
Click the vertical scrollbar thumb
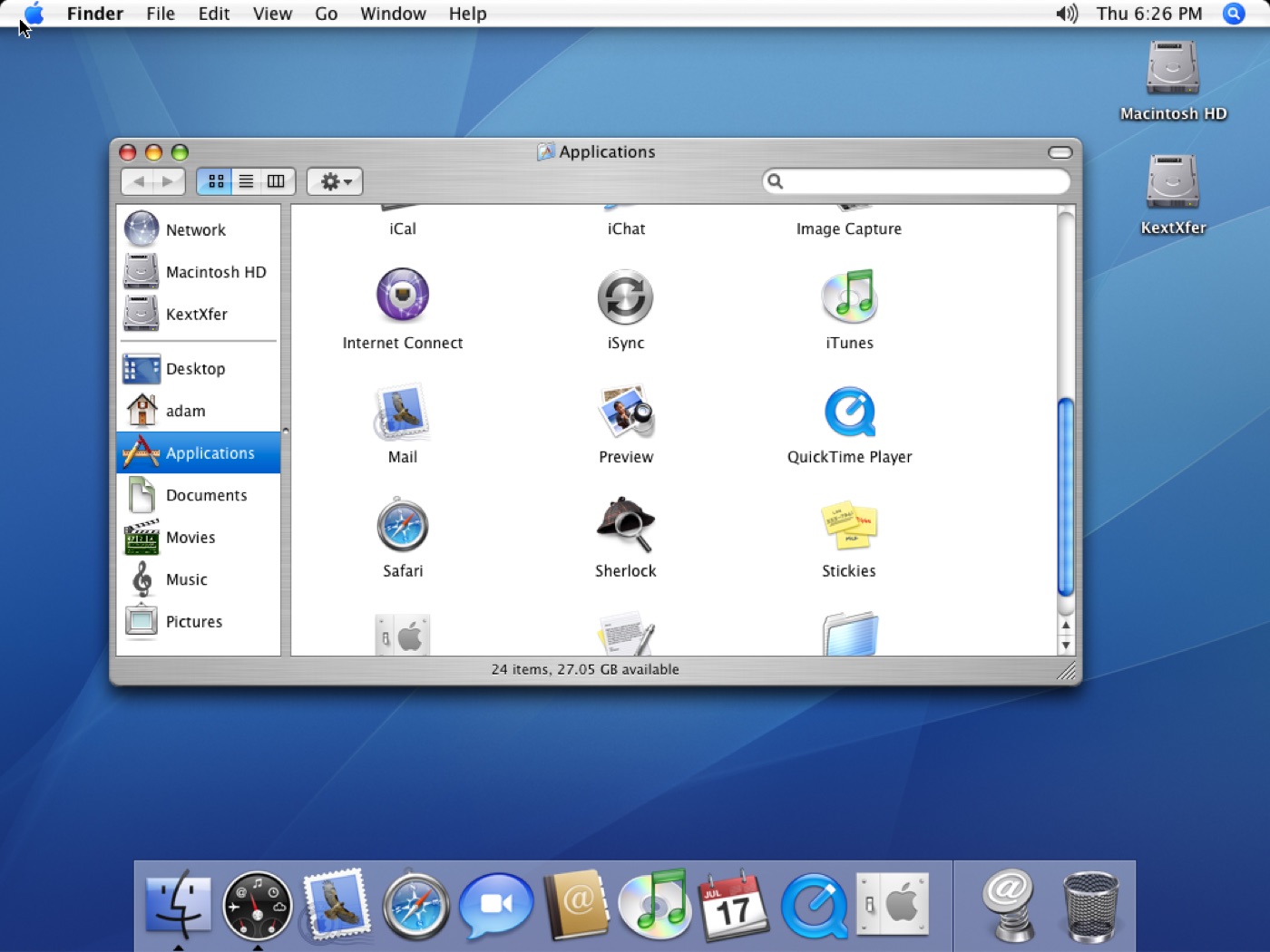1066,497
